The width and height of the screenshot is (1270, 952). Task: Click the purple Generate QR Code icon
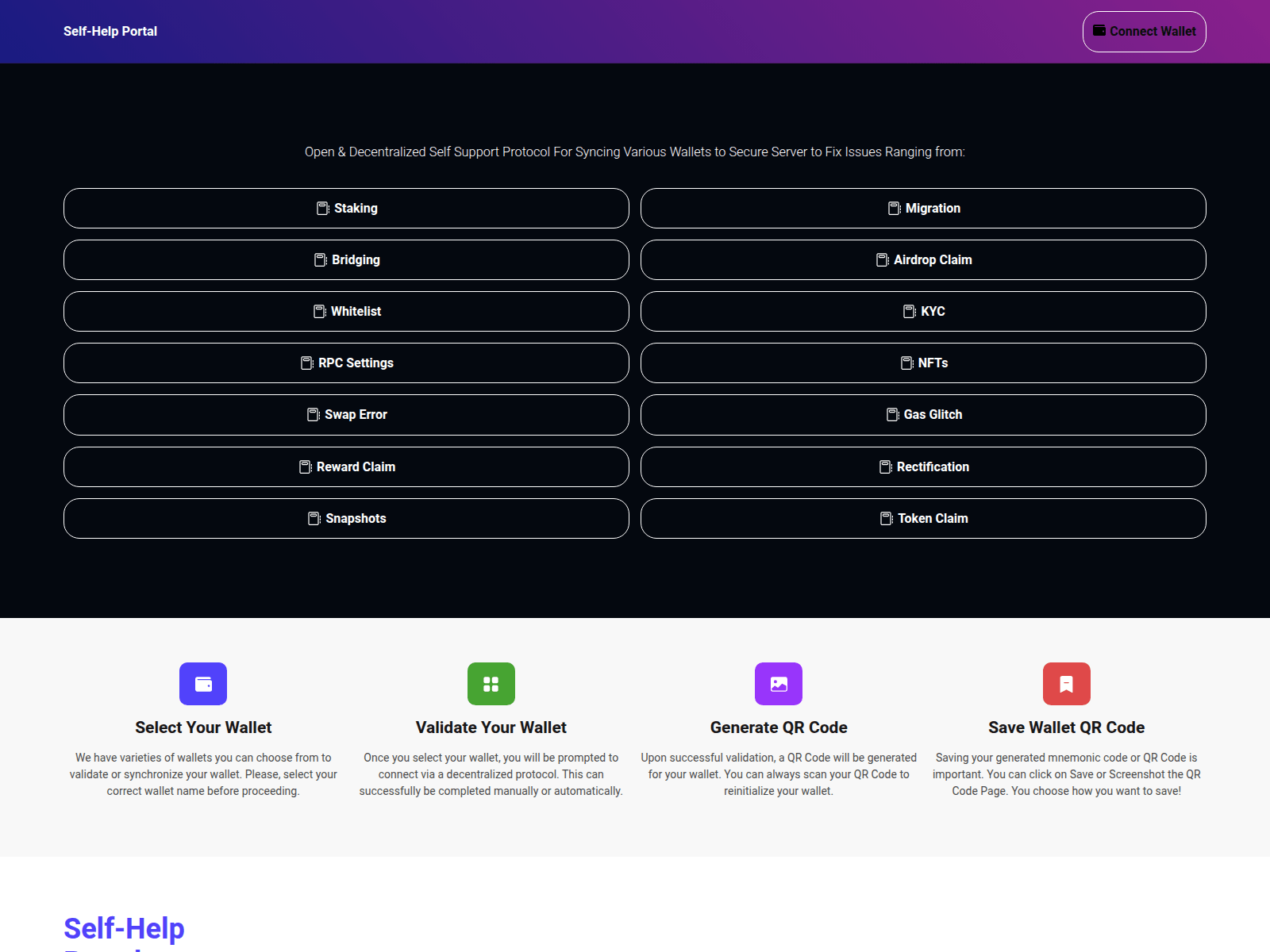click(x=779, y=684)
